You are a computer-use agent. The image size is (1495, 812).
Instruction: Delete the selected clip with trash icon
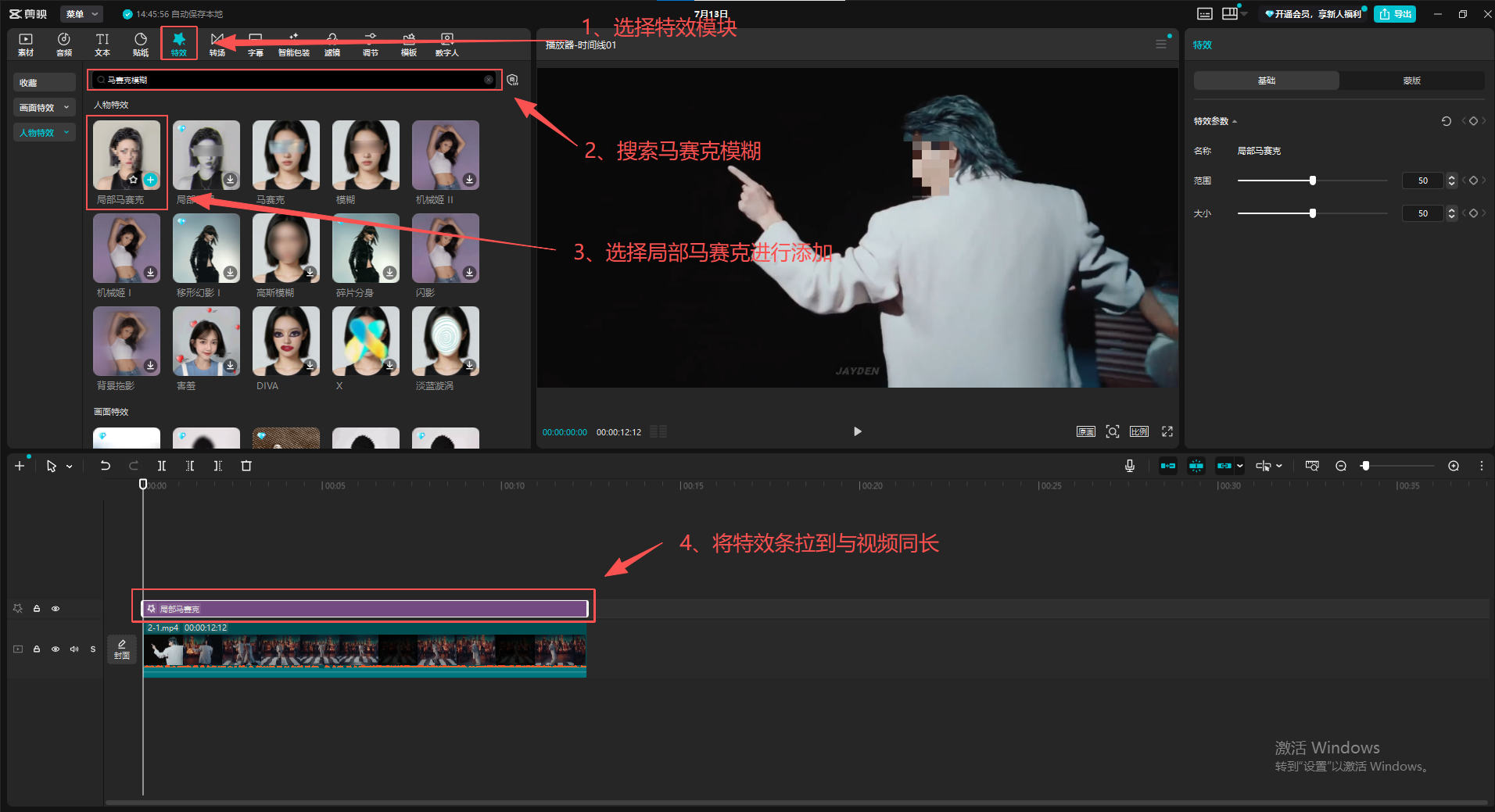(246, 466)
